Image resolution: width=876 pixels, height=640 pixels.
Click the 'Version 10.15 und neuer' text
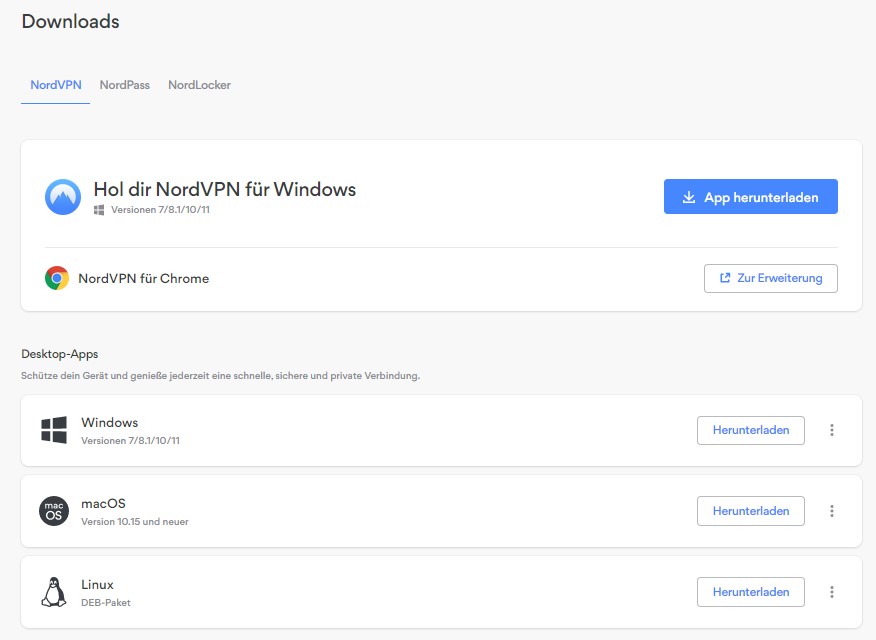pos(135,522)
